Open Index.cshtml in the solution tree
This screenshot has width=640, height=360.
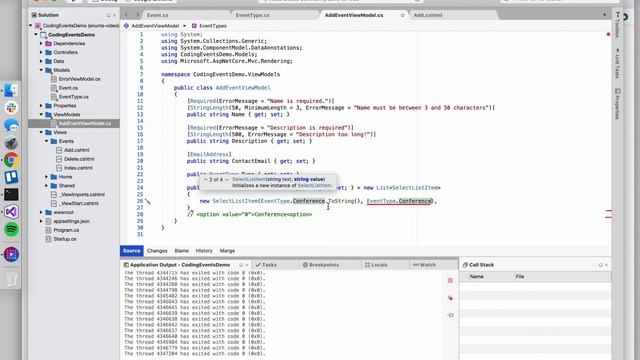(78, 168)
